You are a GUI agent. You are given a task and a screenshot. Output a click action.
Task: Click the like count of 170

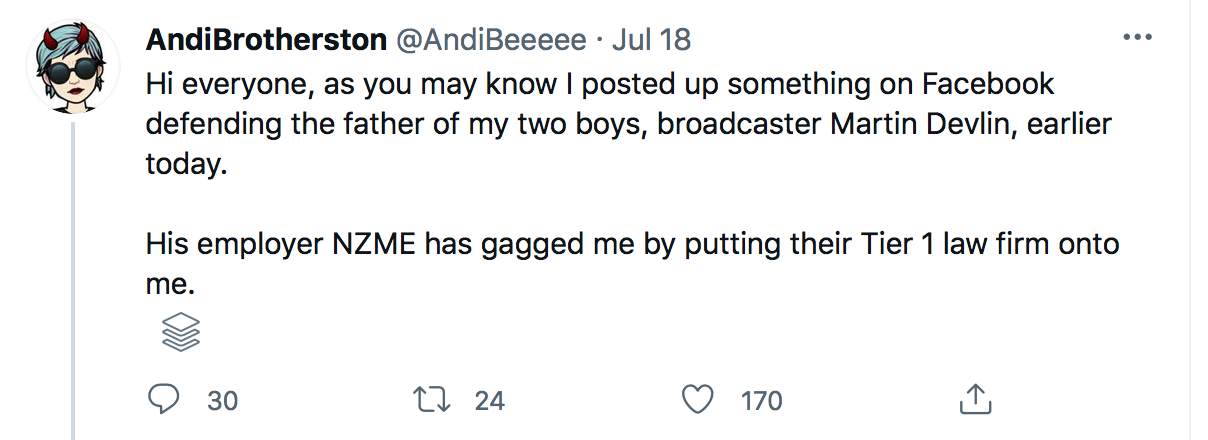[x=761, y=401]
